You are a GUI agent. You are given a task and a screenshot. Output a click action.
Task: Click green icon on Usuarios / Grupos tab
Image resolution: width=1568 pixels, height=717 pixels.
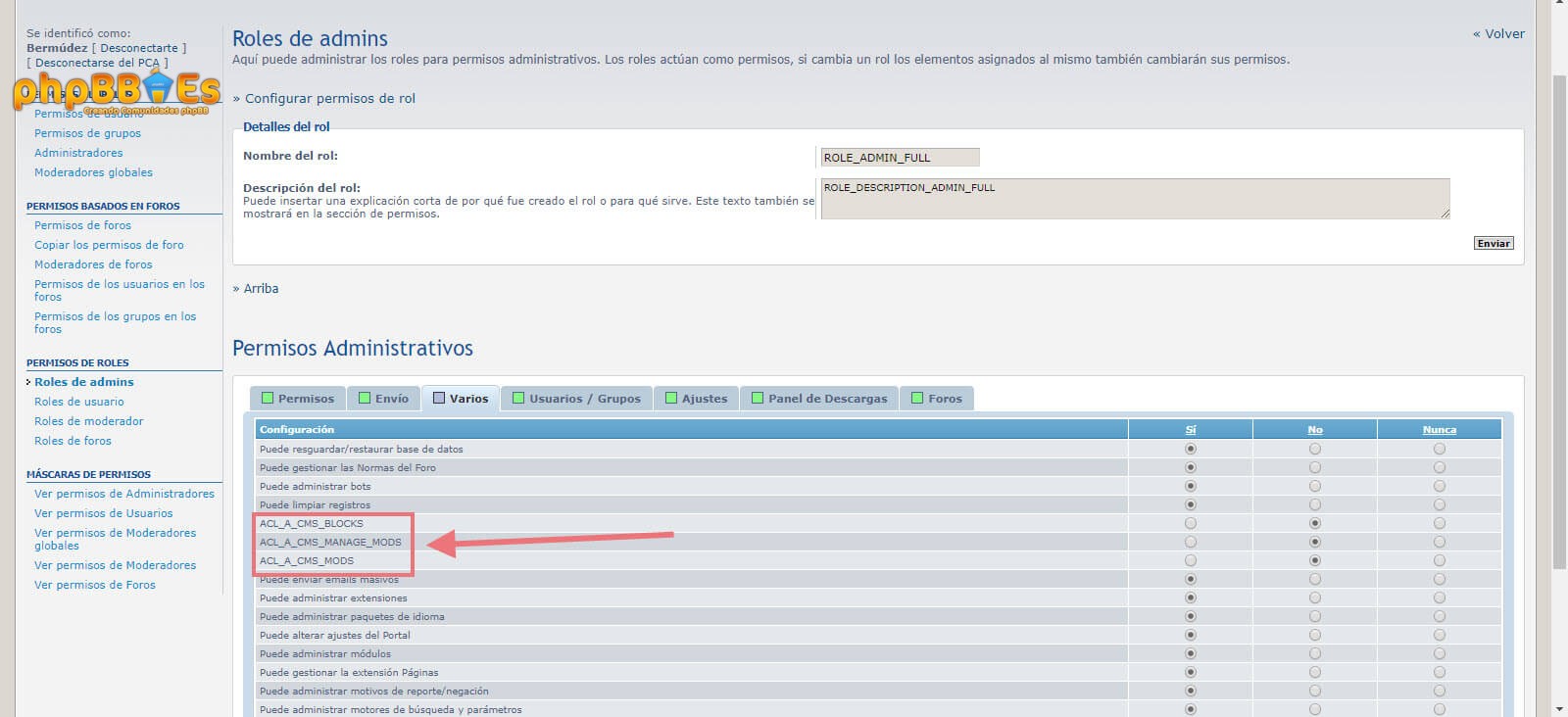pos(518,398)
